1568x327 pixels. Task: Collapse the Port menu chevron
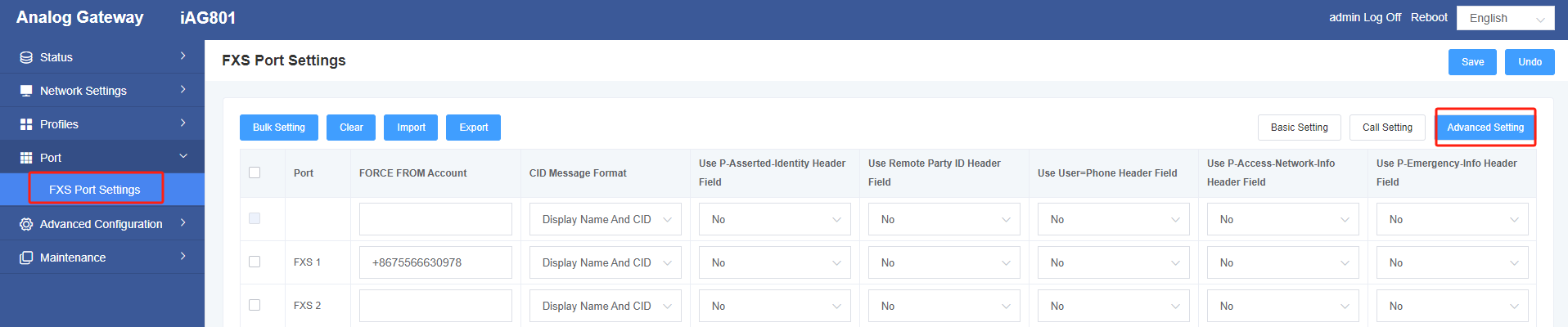[x=183, y=156]
